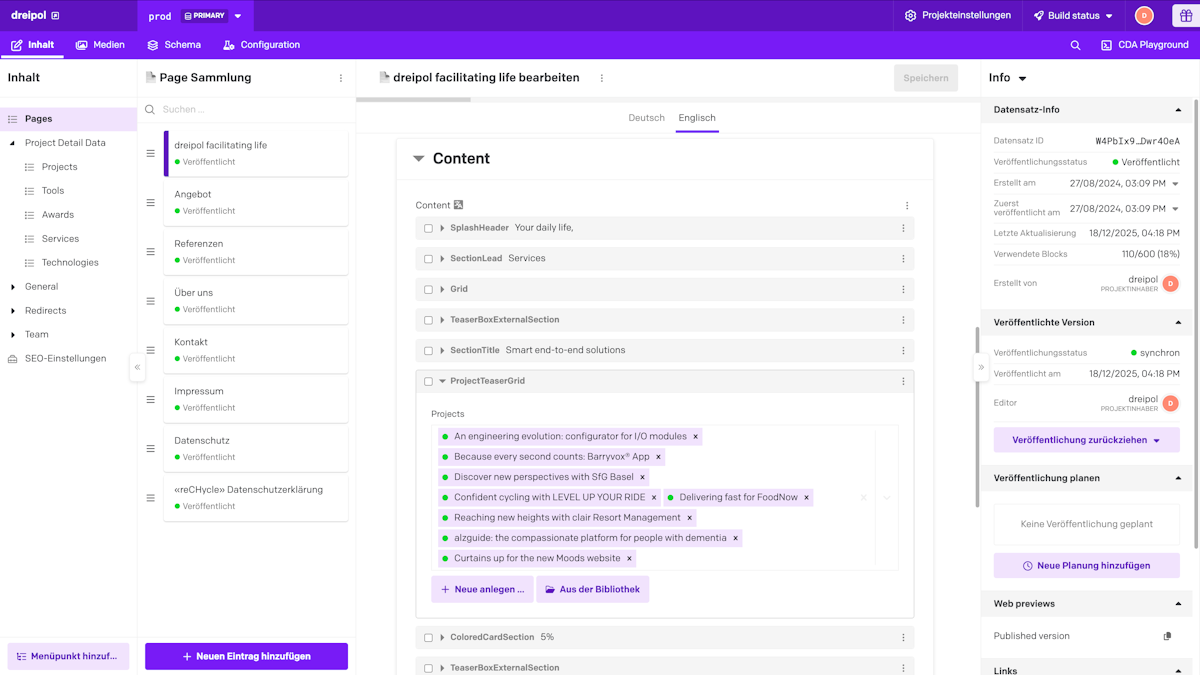Open the Page Sammlung kebab menu icon
This screenshot has width=1200, height=675.
click(341, 77)
